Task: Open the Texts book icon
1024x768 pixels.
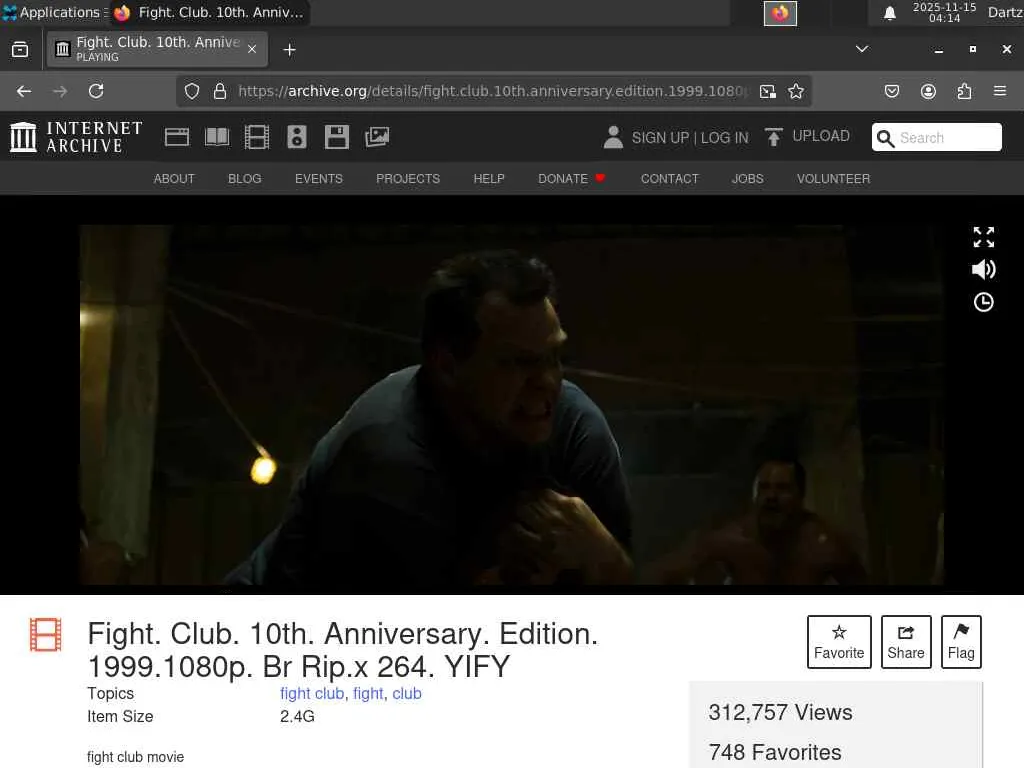Action: (217, 137)
